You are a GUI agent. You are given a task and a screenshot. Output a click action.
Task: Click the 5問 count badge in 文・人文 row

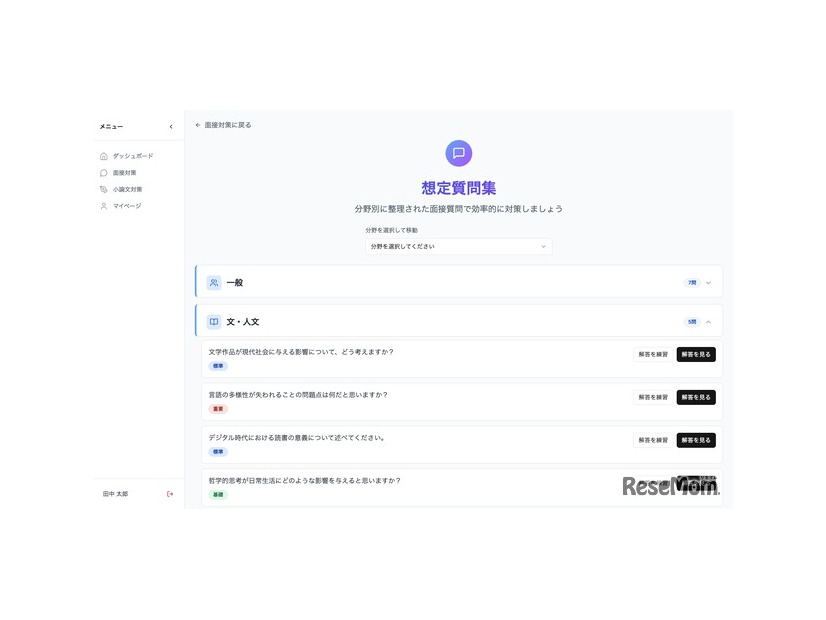click(x=692, y=322)
